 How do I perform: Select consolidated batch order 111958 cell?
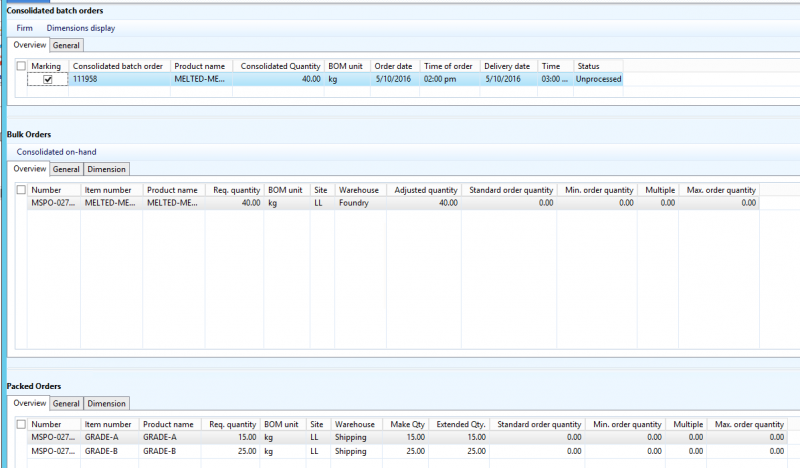[x=119, y=79]
